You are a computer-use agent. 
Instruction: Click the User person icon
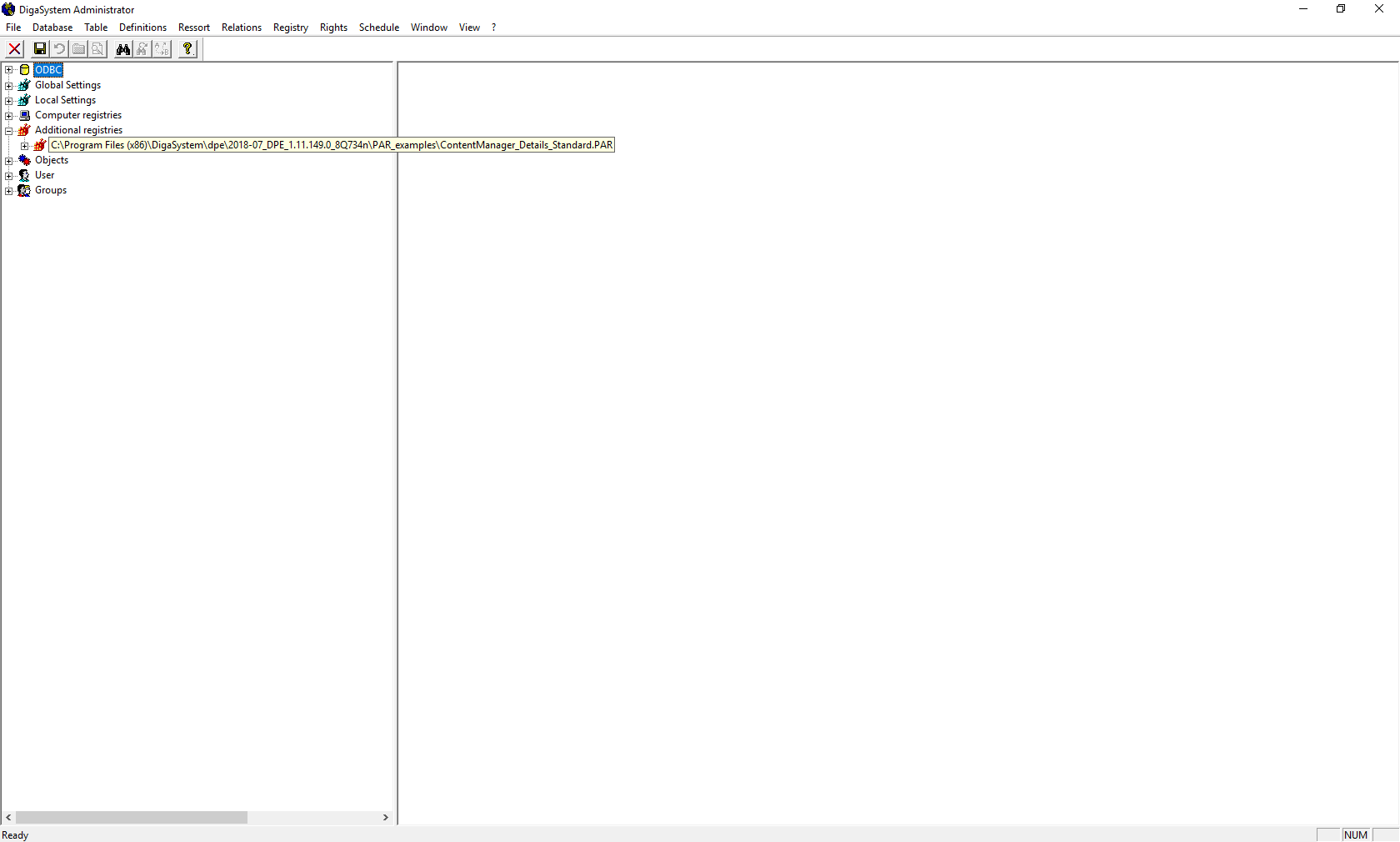tap(25, 175)
